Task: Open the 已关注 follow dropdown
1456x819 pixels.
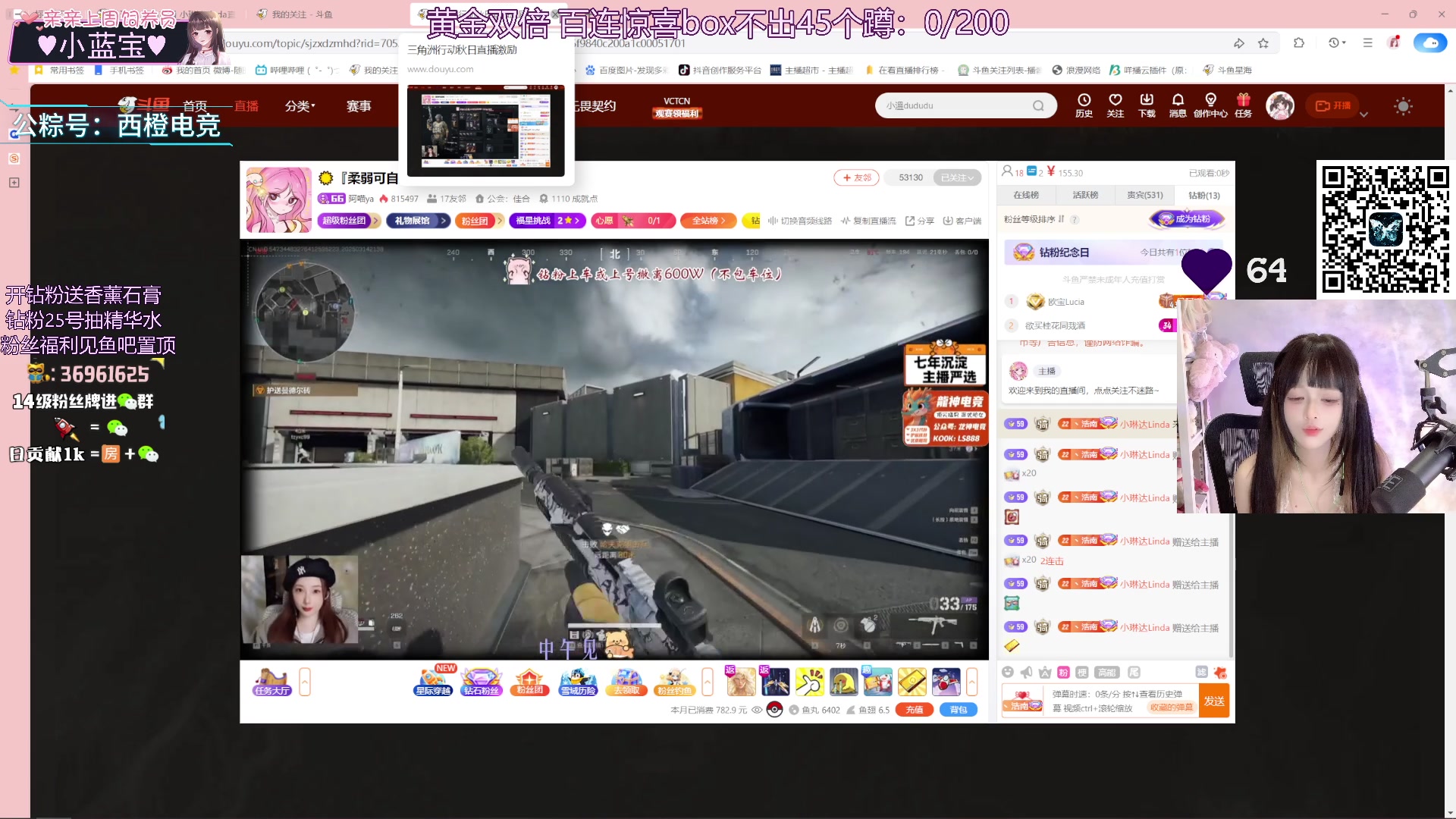Action: 956,177
